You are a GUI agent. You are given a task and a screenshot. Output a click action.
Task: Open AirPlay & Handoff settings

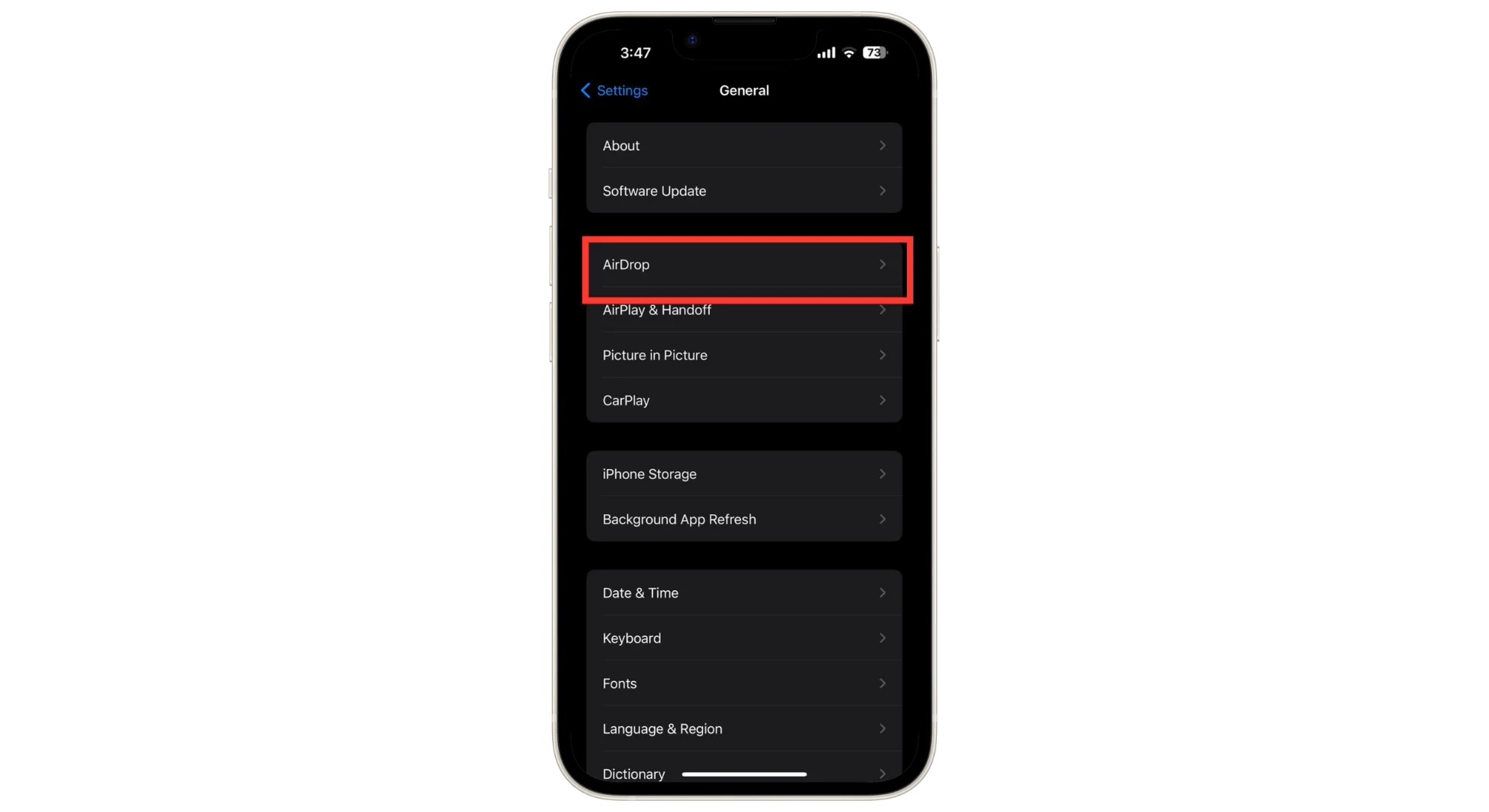743,309
